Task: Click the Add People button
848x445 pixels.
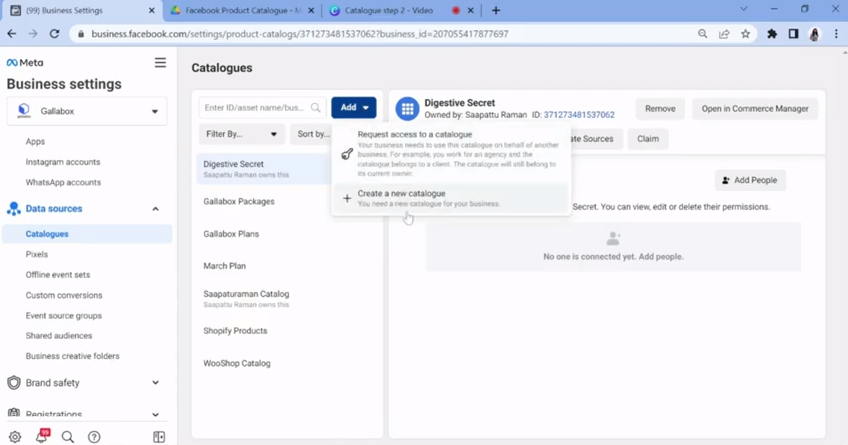Action: [x=750, y=180]
